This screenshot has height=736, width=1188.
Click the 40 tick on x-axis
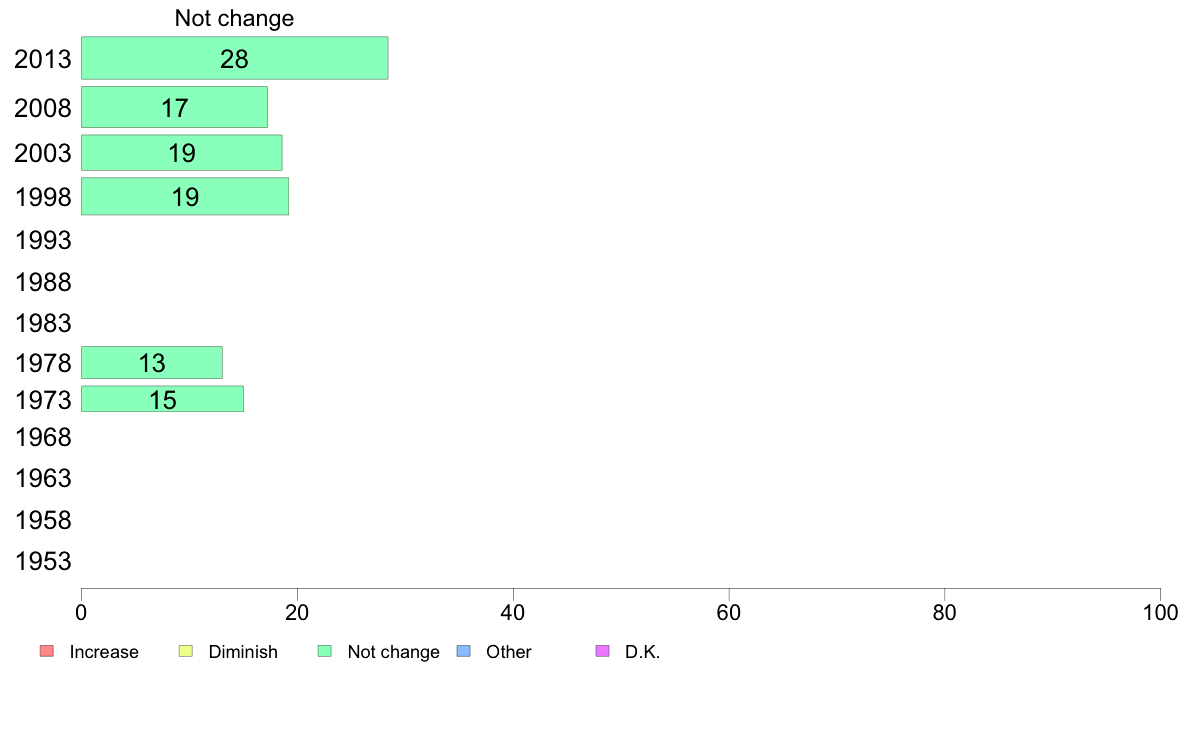(x=513, y=612)
